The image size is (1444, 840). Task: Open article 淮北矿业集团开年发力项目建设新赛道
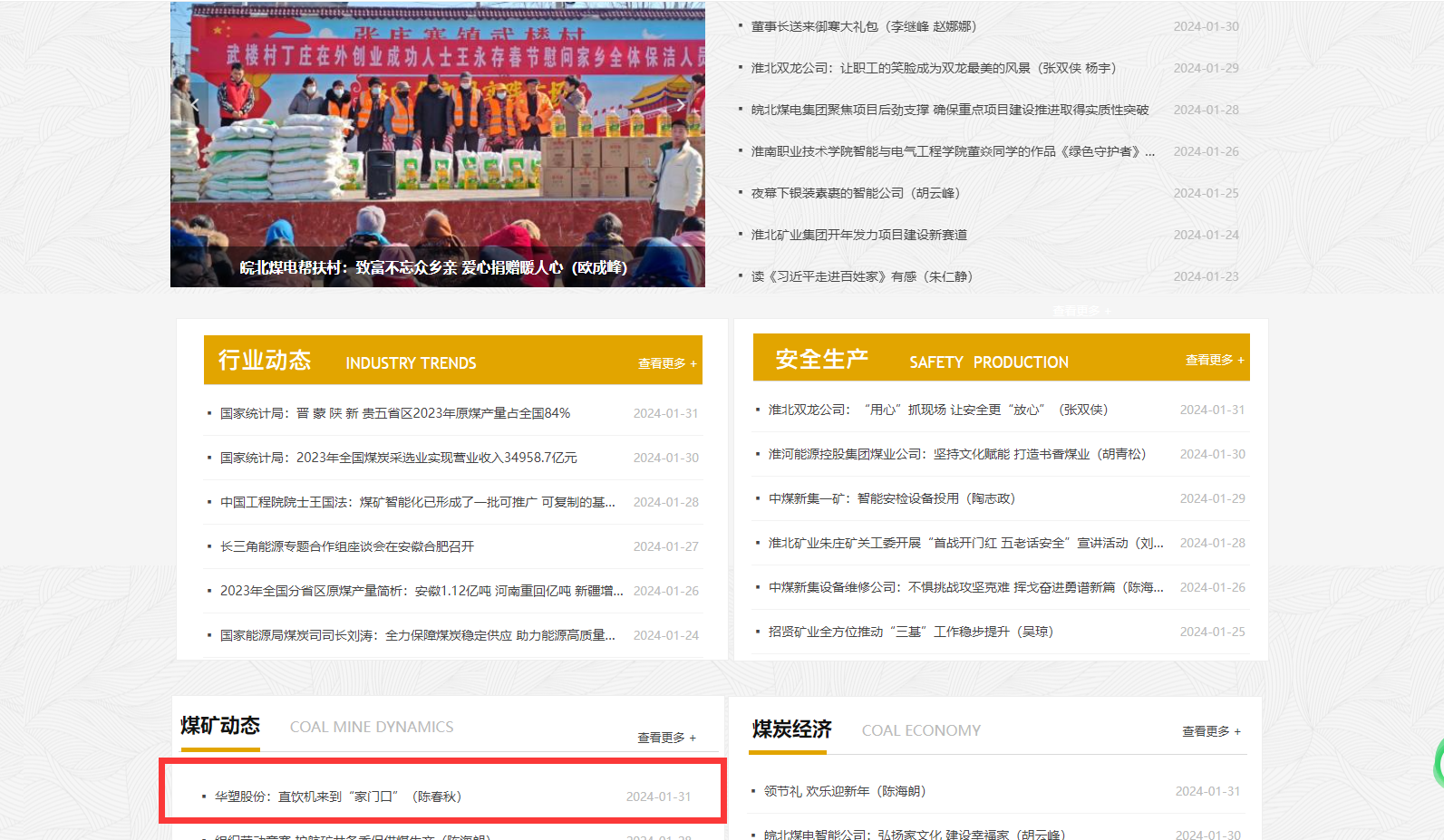(x=858, y=235)
